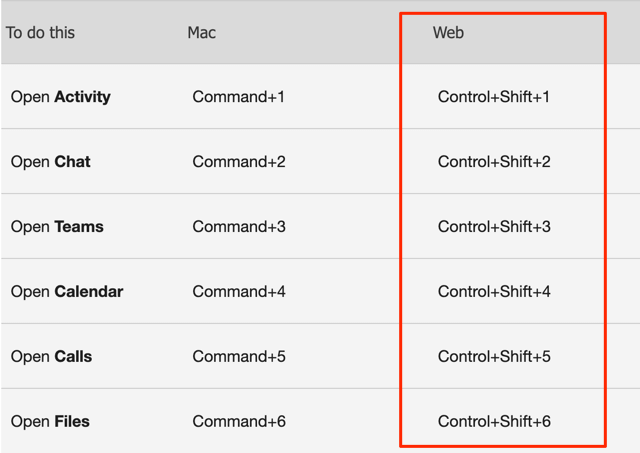This screenshot has height=453, width=640.
Task: Select the Control+Shift+3 cell
Action: (x=494, y=227)
